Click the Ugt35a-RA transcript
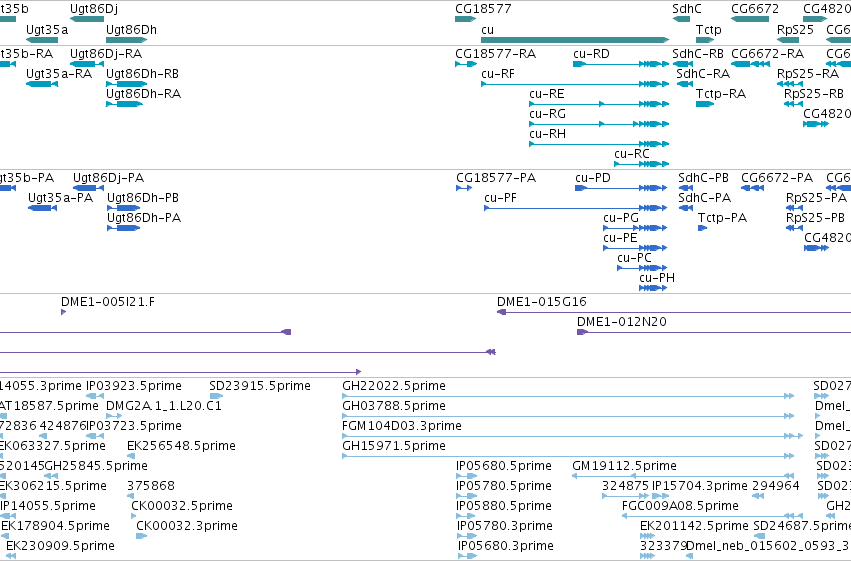The image size is (851, 561). coord(42,84)
